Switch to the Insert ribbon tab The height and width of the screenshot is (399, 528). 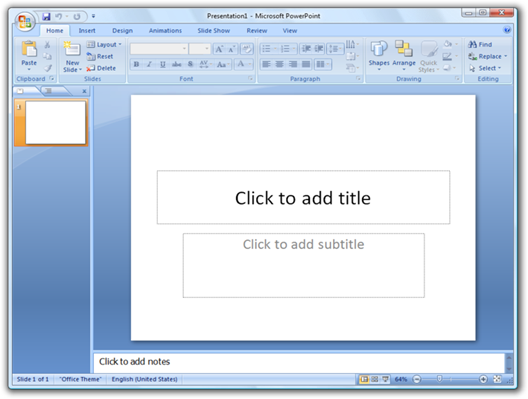point(87,31)
